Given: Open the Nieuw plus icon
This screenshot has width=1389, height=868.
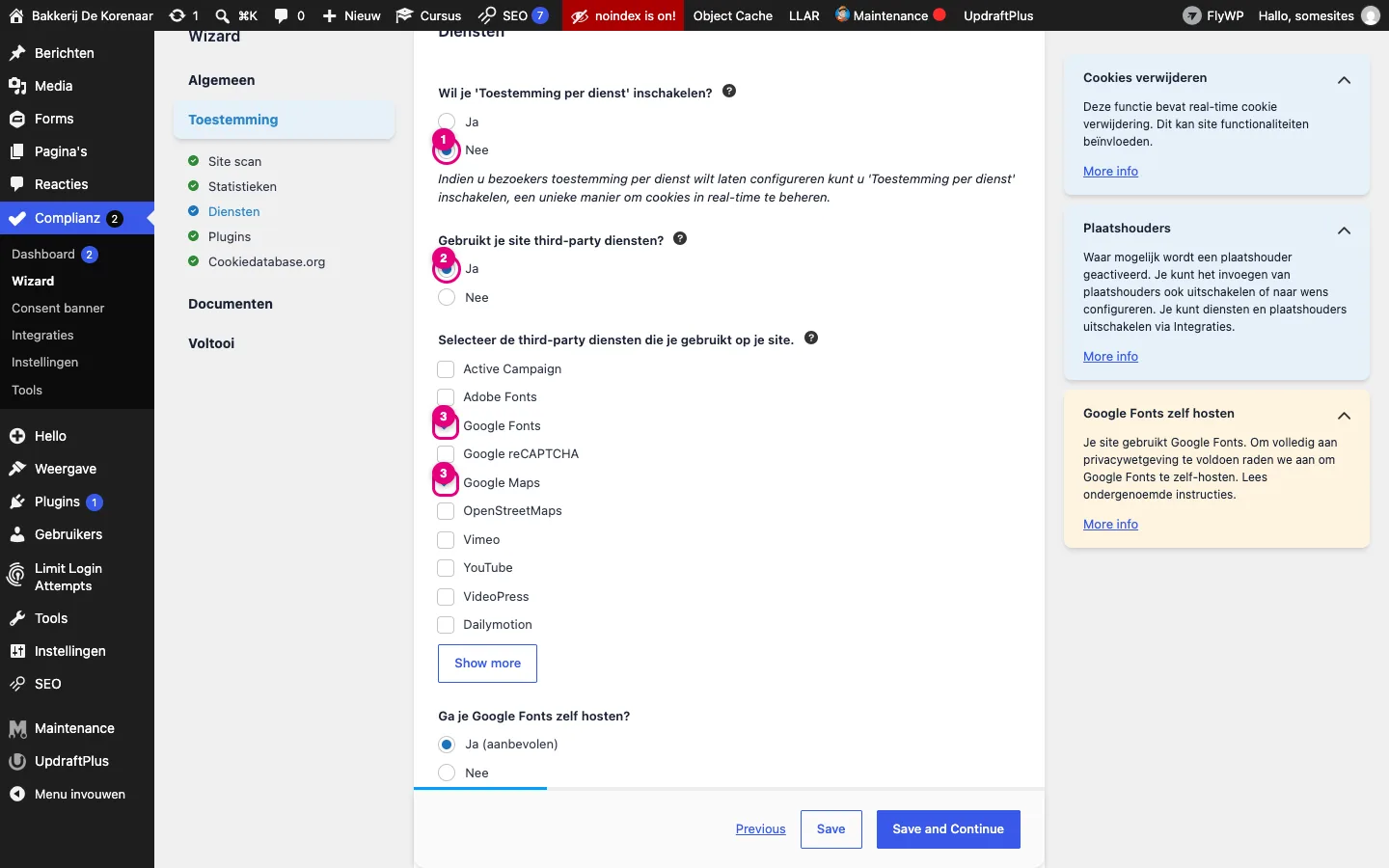Looking at the screenshot, I should pos(329,15).
